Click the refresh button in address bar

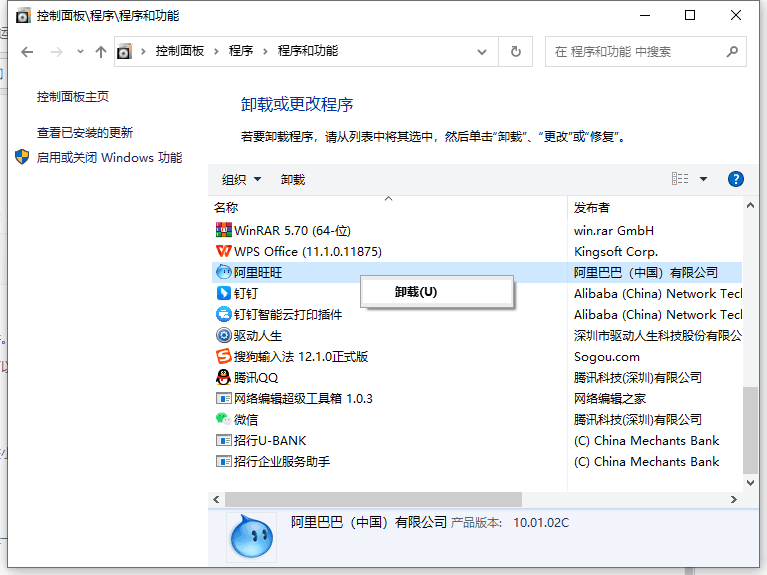[x=516, y=51]
